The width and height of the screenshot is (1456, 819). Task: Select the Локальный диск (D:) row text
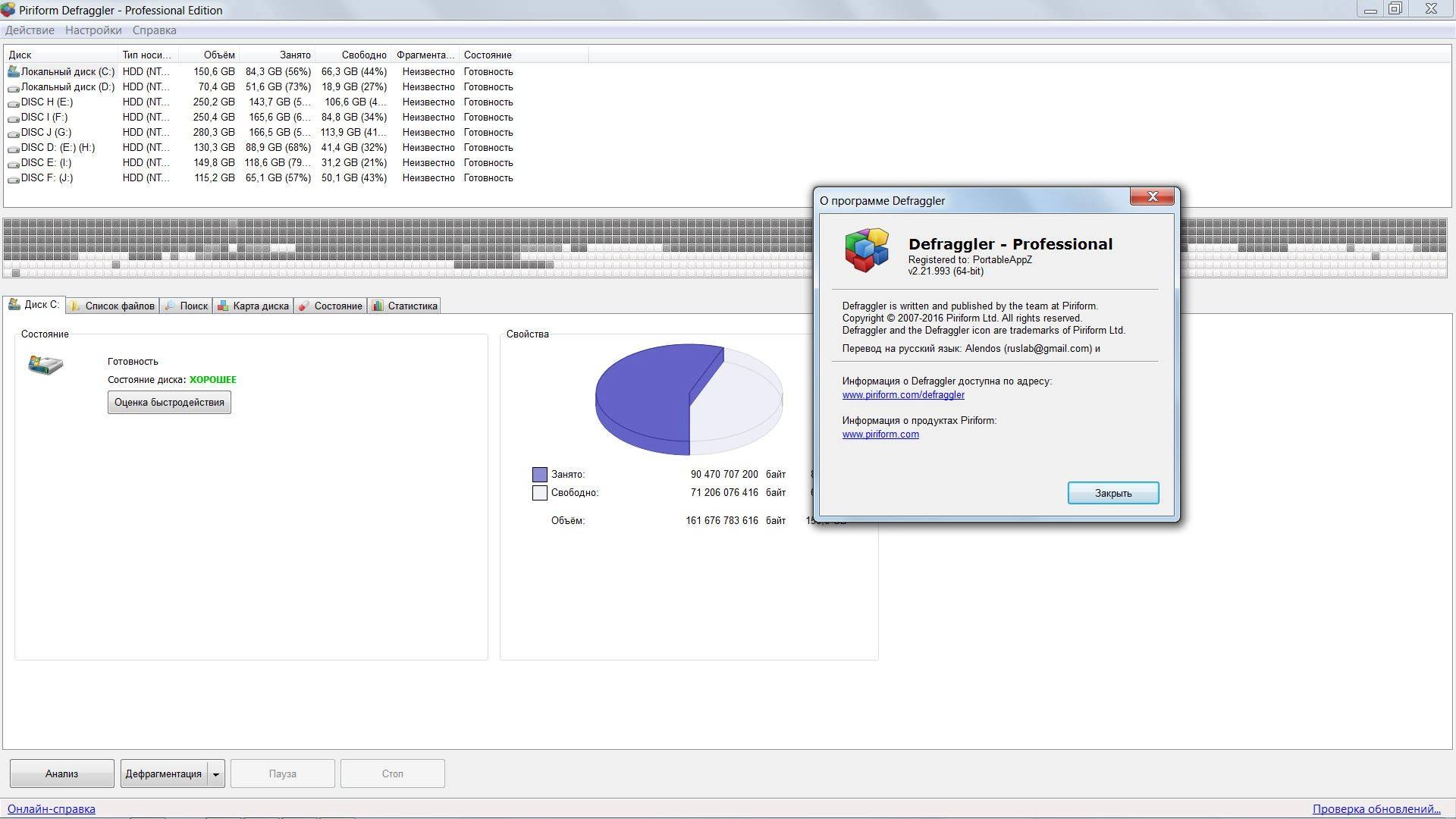pos(67,87)
